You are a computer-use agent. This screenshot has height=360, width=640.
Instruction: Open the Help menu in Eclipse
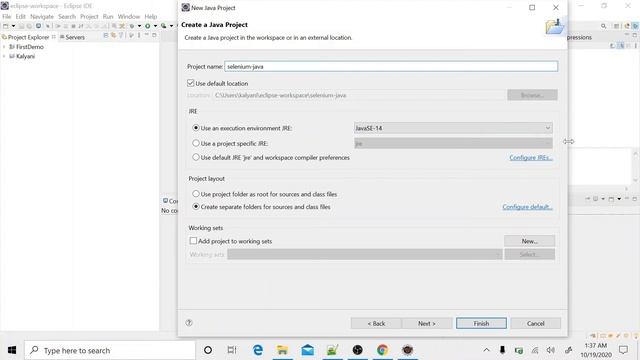pos(151,17)
